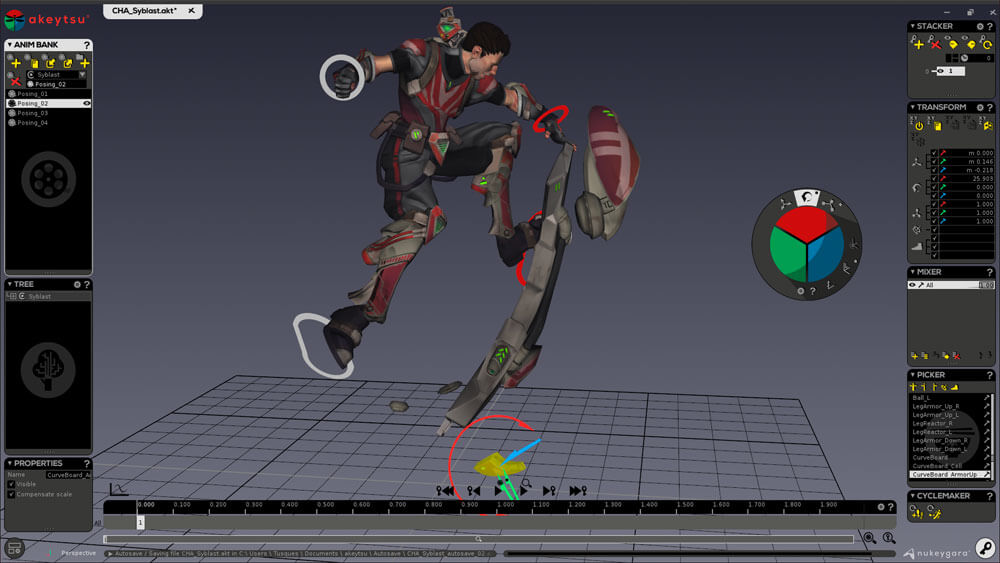Screen dimensions: 1000x563
Task: Toggle eye visibility on Posing_02
Action: [x=87, y=103]
